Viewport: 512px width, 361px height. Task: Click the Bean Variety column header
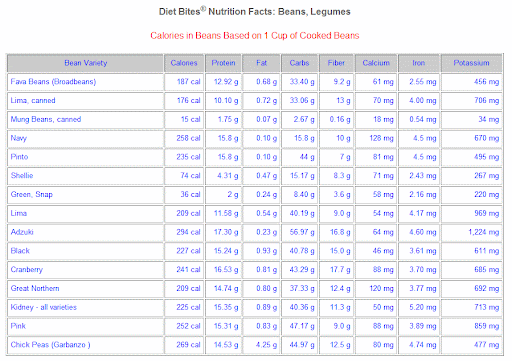(x=86, y=63)
